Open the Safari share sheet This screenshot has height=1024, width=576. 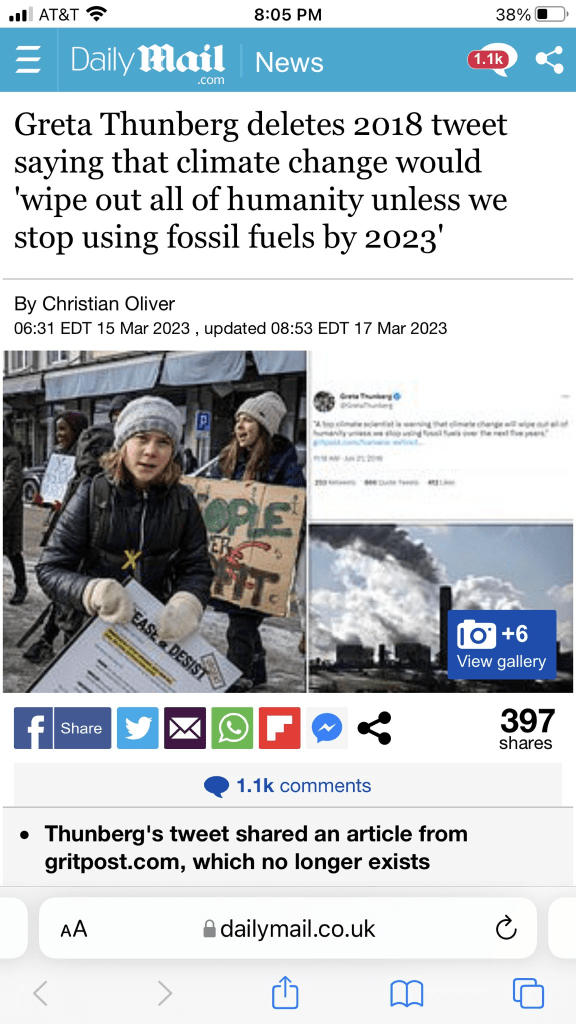pos(285,994)
